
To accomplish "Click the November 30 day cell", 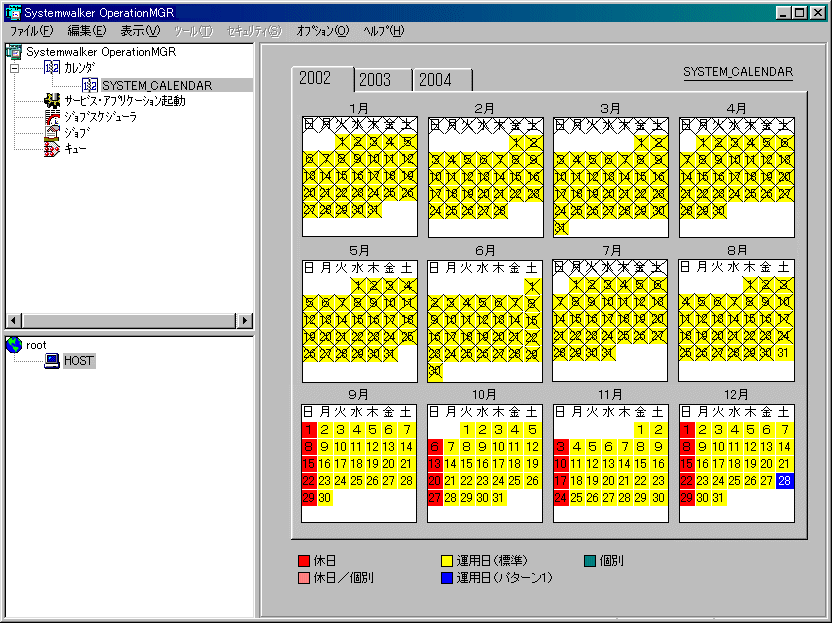I will [x=658, y=498].
